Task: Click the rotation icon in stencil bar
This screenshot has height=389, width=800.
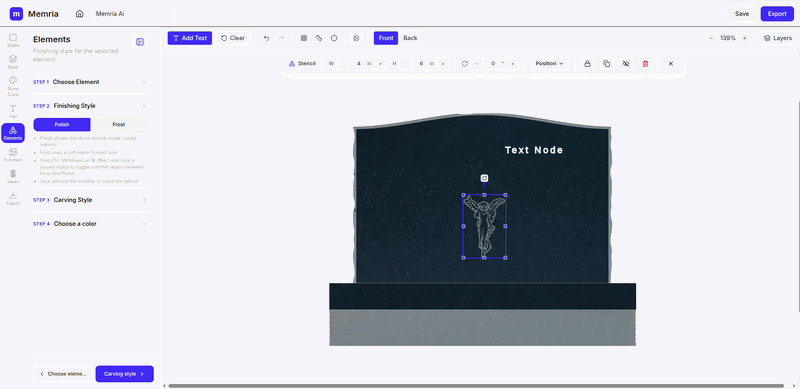Action: (x=465, y=64)
